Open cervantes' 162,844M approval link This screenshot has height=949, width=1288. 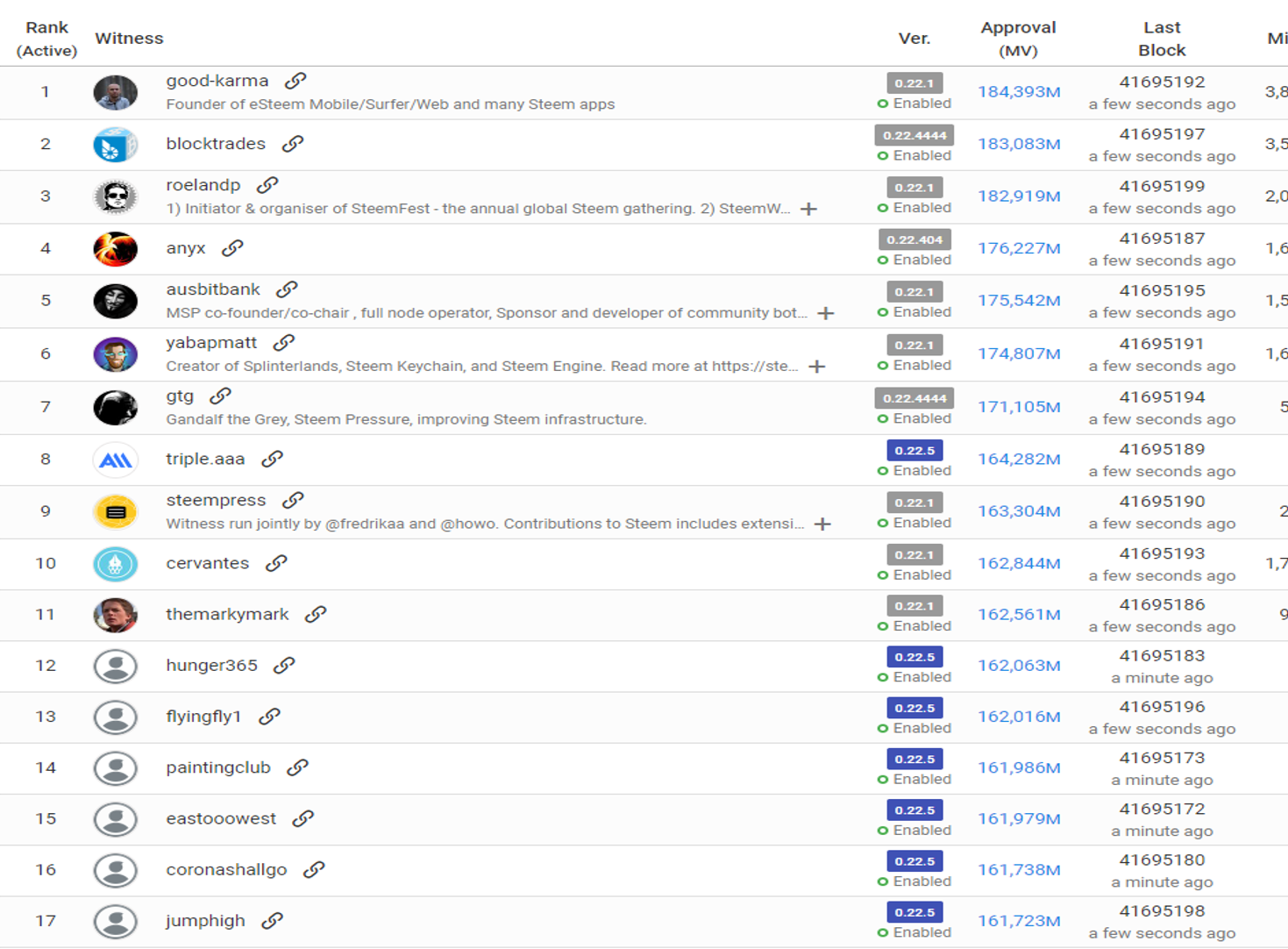(x=1019, y=563)
